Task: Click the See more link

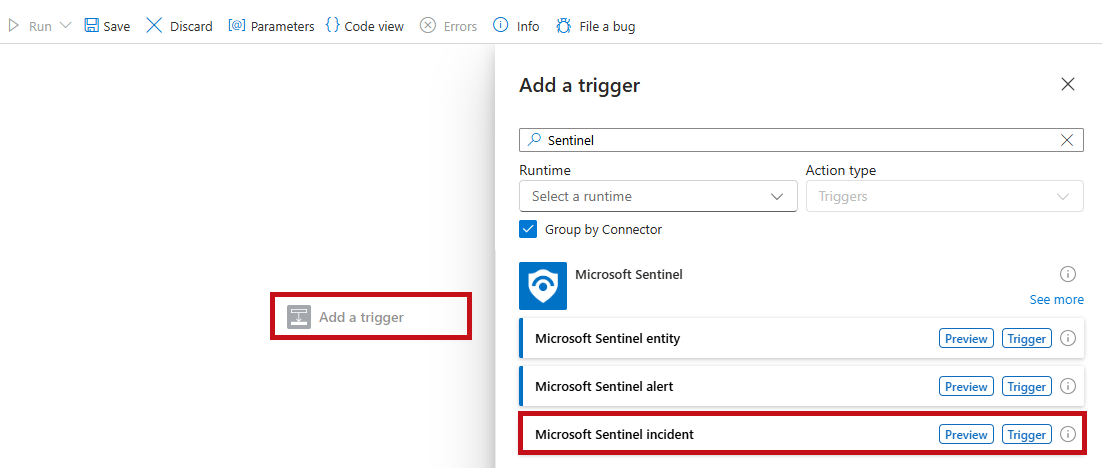Action: pyautogui.click(x=1056, y=299)
